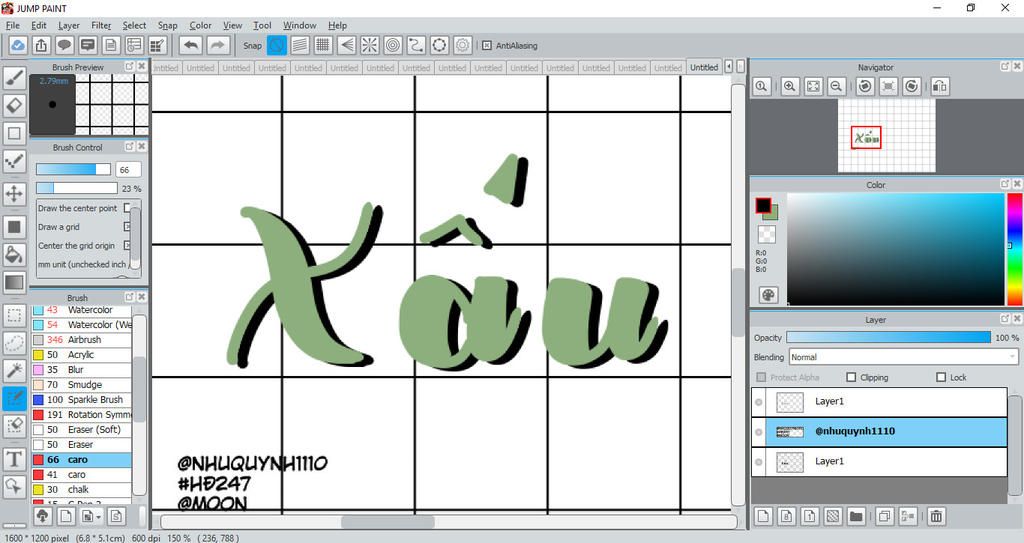The height and width of the screenshot is (543, 1024).
Task: Click the Undo arrow in the toolbar
Action: [x=191, y=45]
